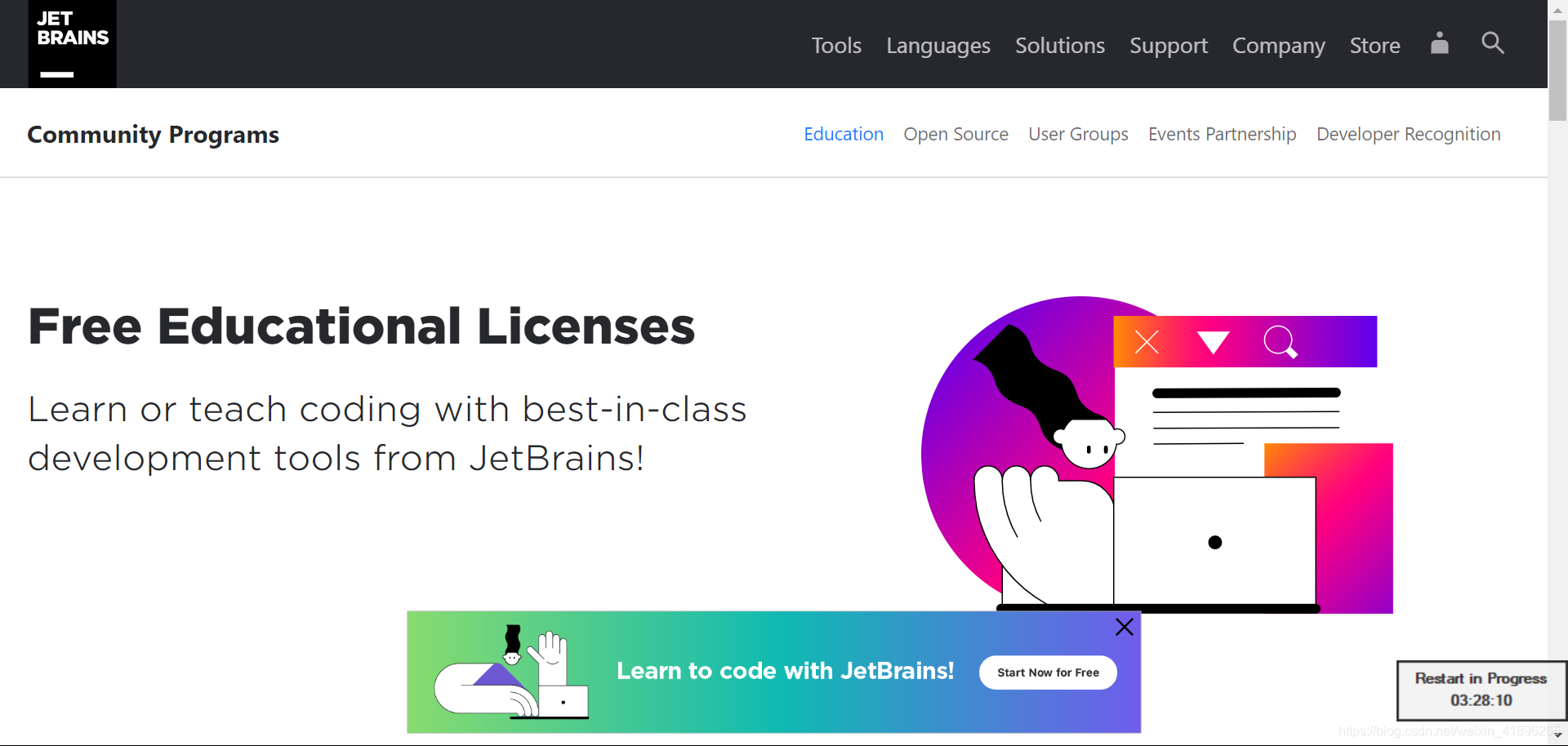Switch to the User Groups section
Viewport: 1568px width, 746px height.
pyautogui.click(x=1078, y=134)
